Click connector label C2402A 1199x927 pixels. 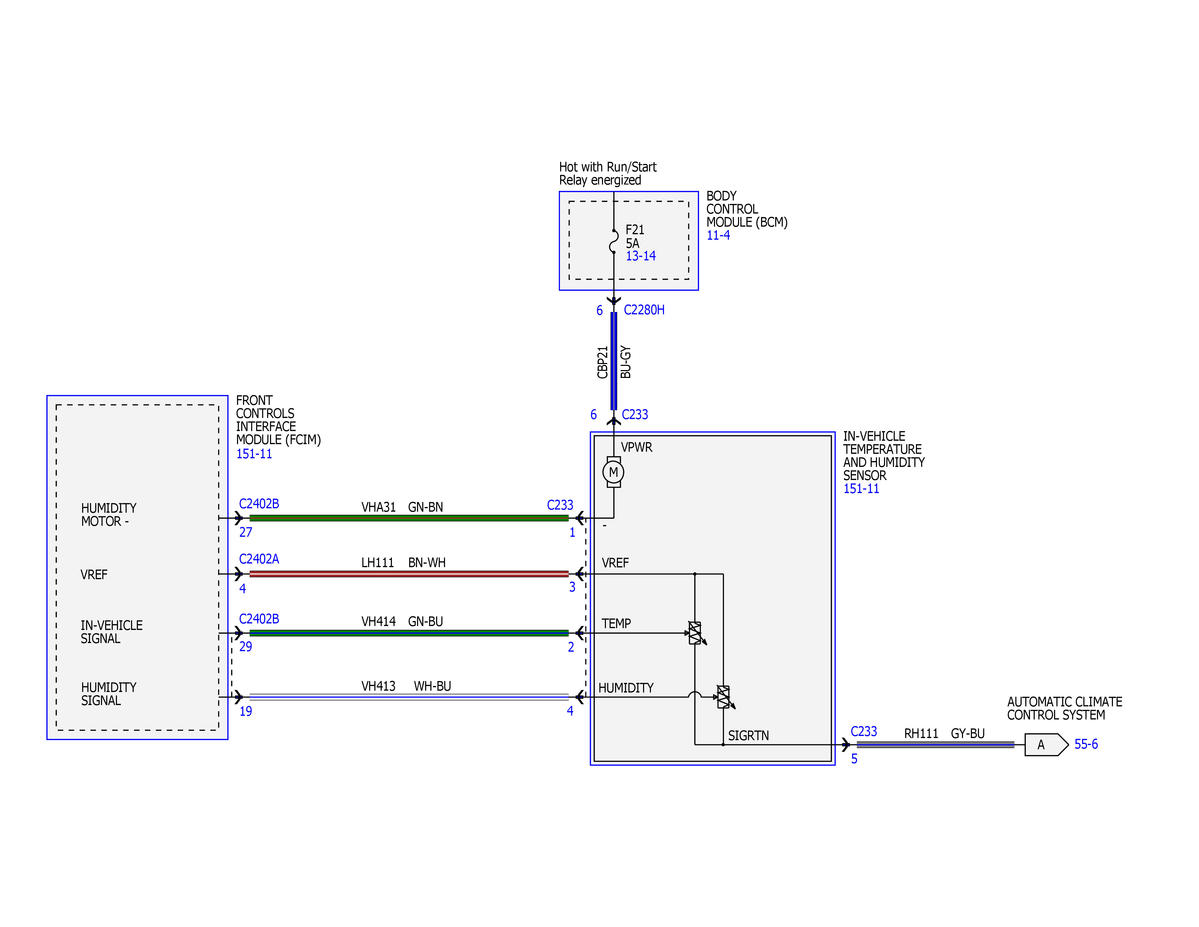[x=258, y=559]
